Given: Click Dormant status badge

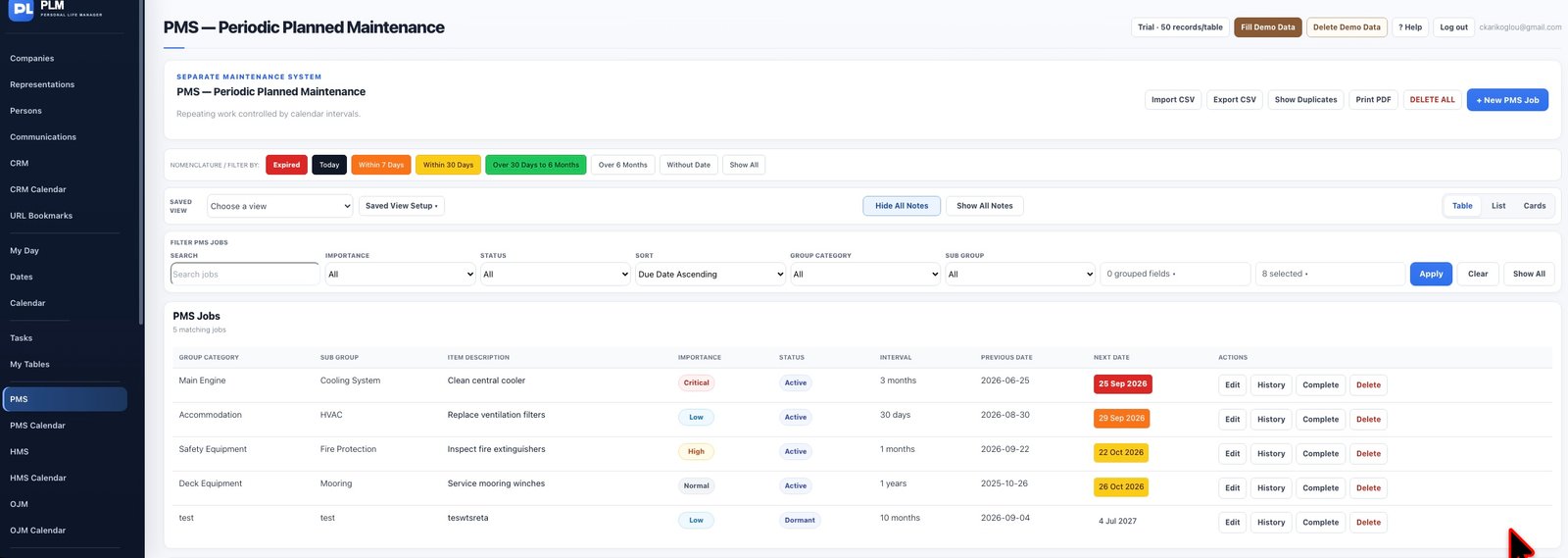Looking at the screenshot, I should pos(800,521).
